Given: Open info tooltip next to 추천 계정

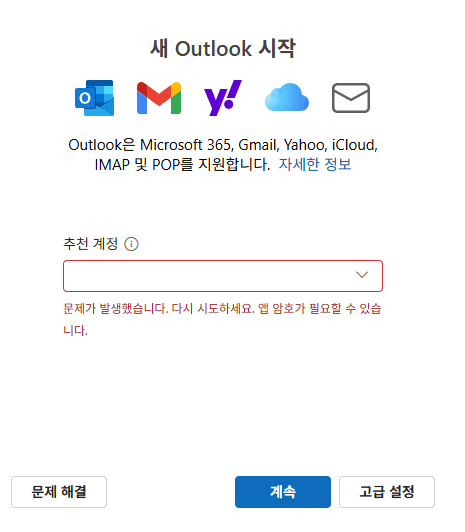Looking at the screenshot, I should pos(131,244).
